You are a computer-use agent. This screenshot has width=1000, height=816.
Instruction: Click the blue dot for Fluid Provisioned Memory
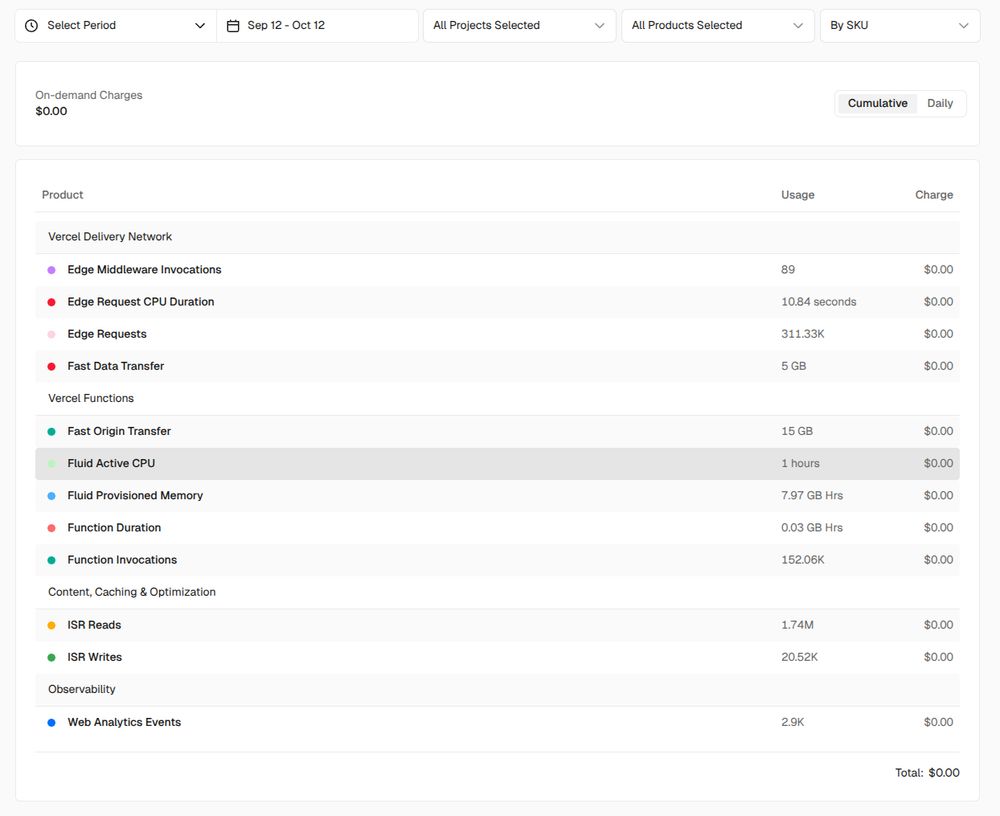click(x=52, y=496)
